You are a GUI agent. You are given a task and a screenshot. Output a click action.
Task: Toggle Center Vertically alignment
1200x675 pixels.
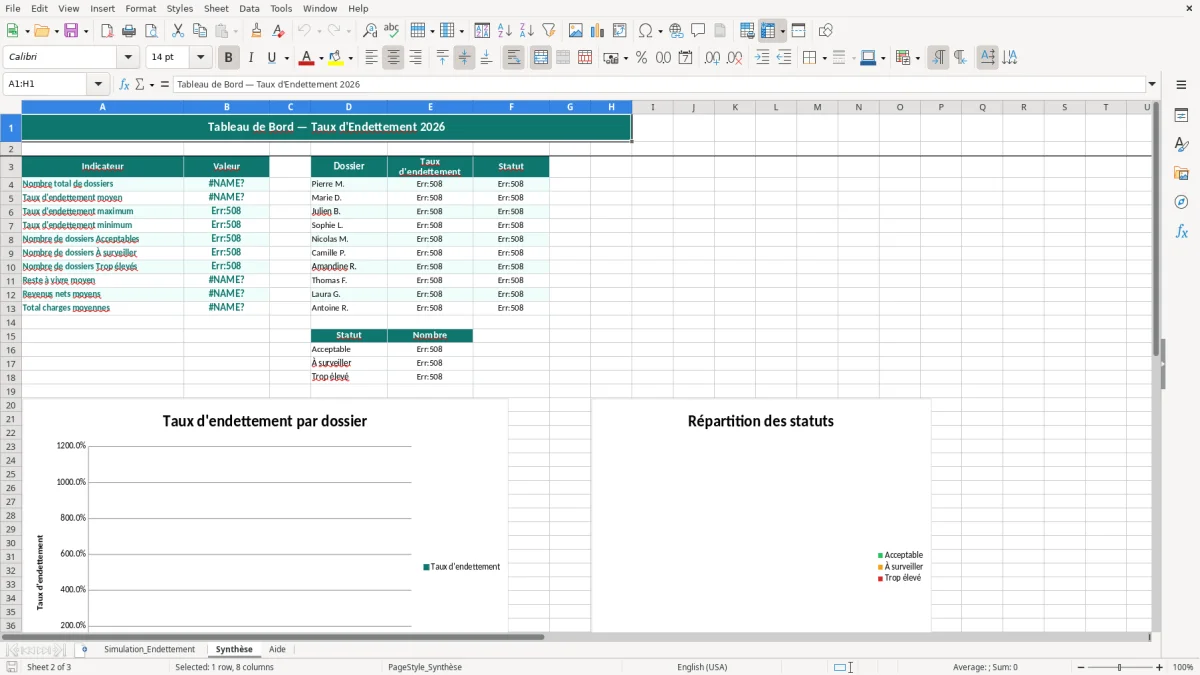464,58
